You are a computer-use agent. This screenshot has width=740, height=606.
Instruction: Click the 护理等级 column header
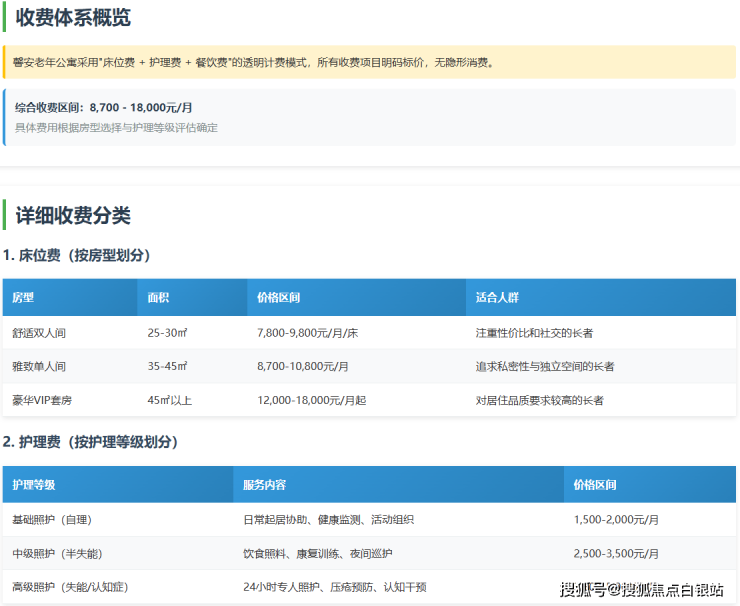(34, 485)
